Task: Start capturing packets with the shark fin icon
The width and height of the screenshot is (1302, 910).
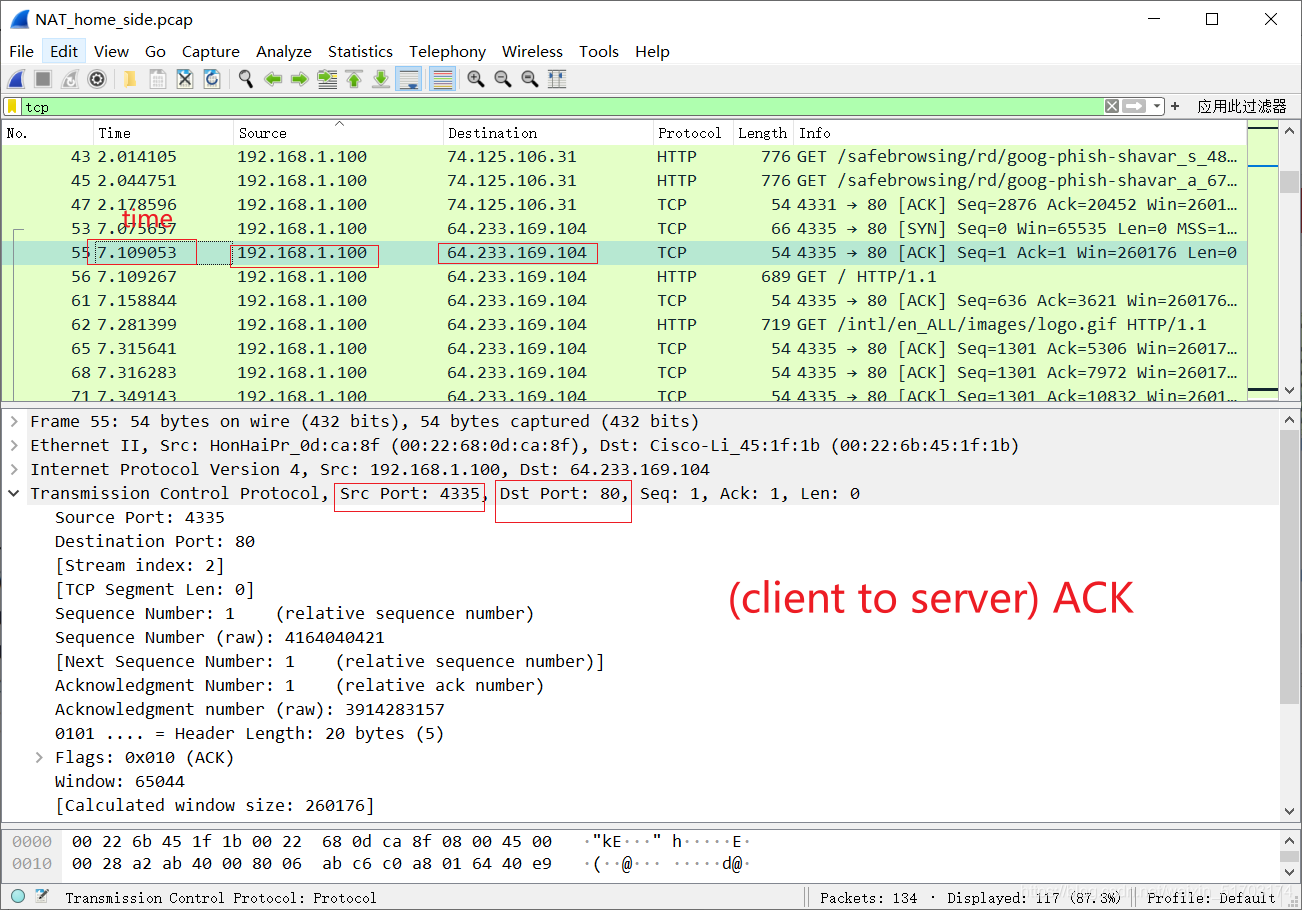Action: [x=16, y=79]
